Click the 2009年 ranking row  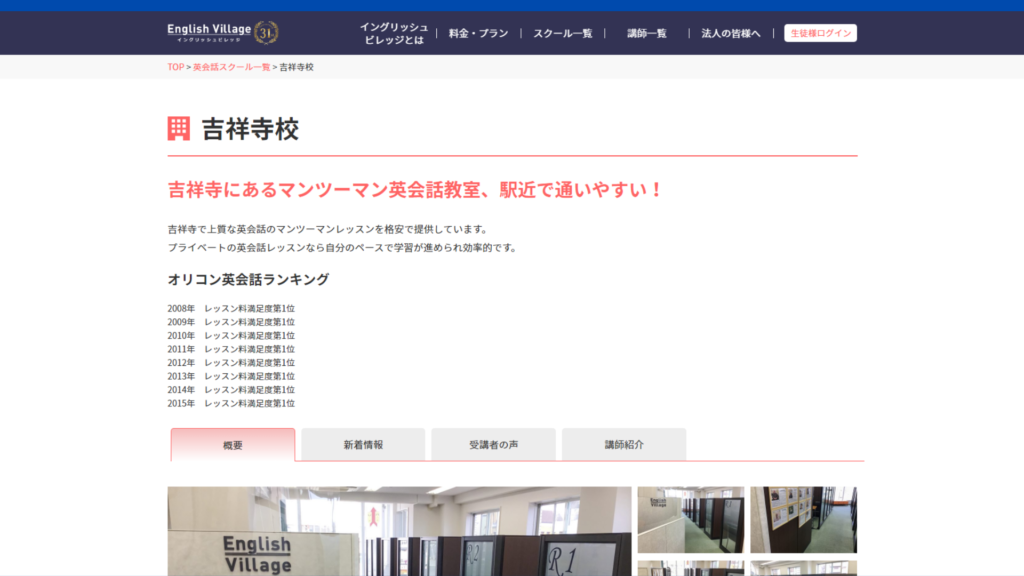[231, 322]
